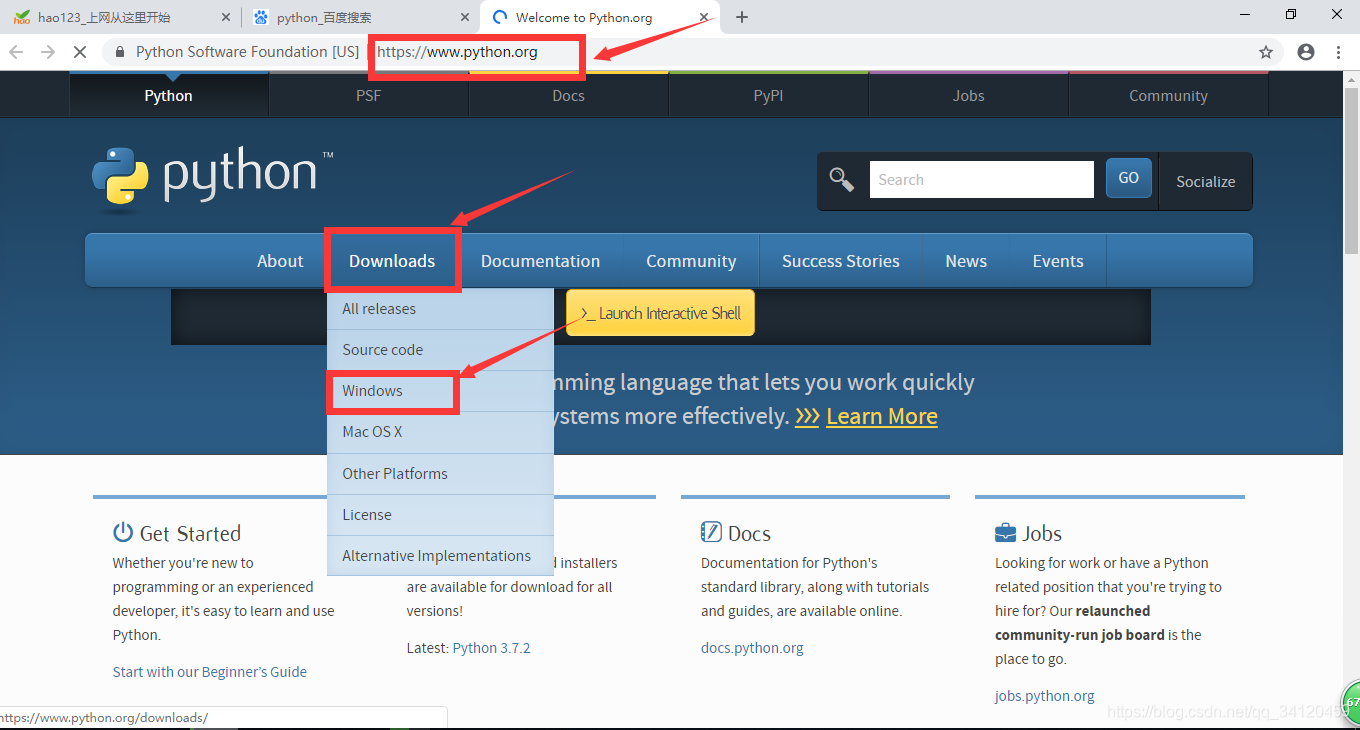Close the python_百度搜索 tab
The height and width of the screenshot is (730, 1360).
465,17
